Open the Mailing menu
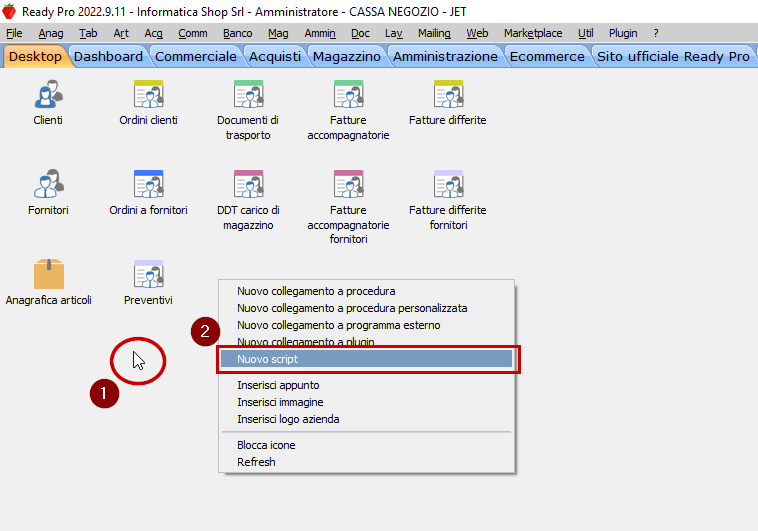 pyautogui.click(x=434, y=33)
